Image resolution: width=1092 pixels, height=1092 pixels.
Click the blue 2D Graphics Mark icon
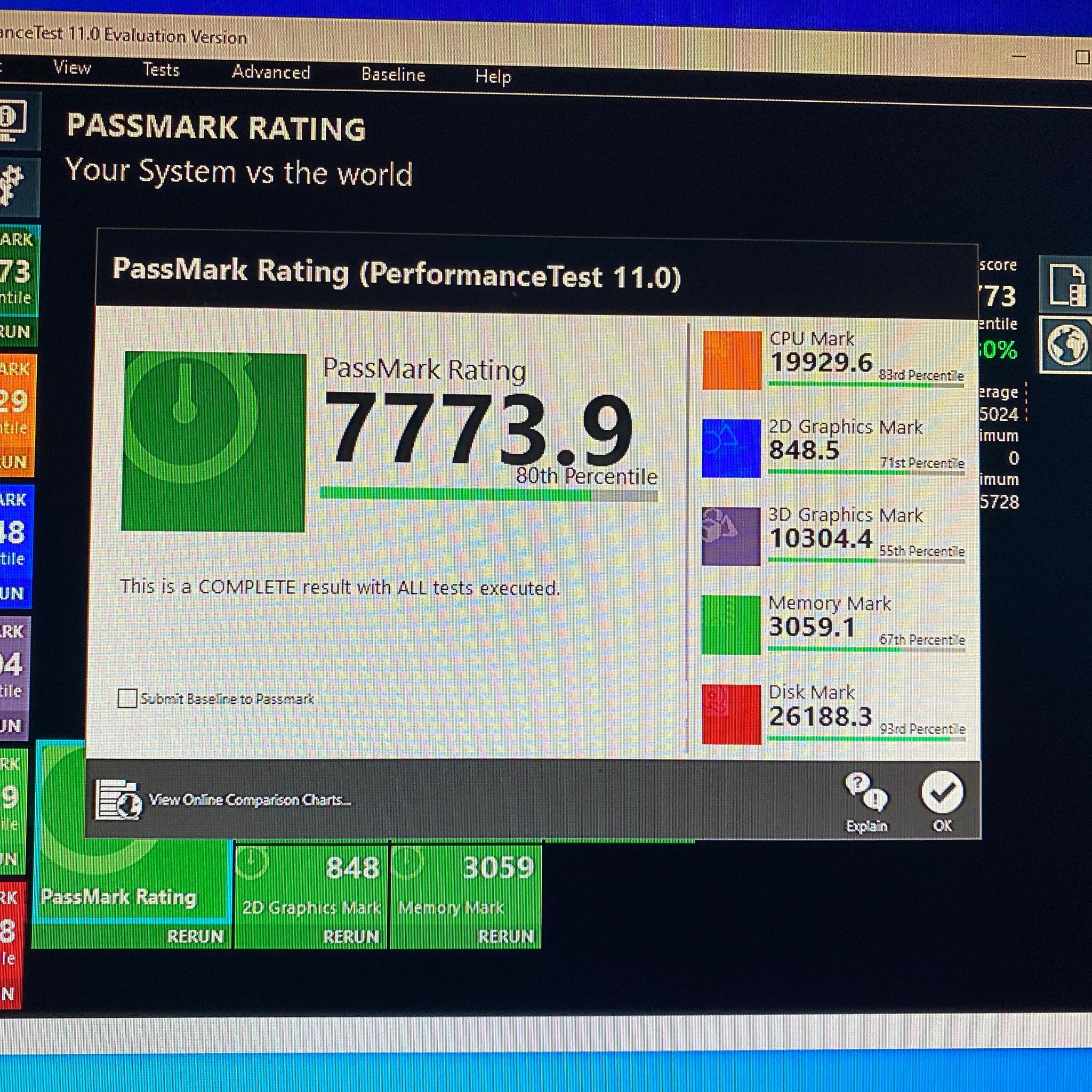click(x=732, y=448)
